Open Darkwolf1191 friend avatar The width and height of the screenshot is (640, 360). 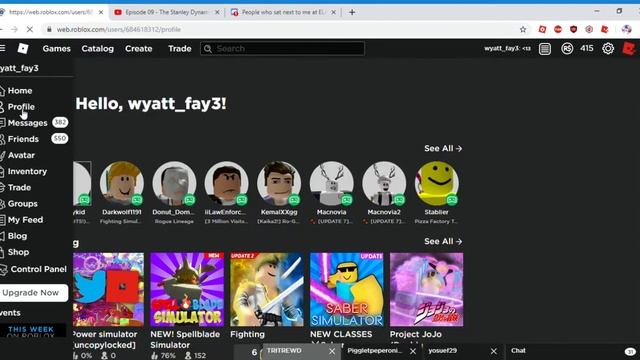tap(122, 184)
